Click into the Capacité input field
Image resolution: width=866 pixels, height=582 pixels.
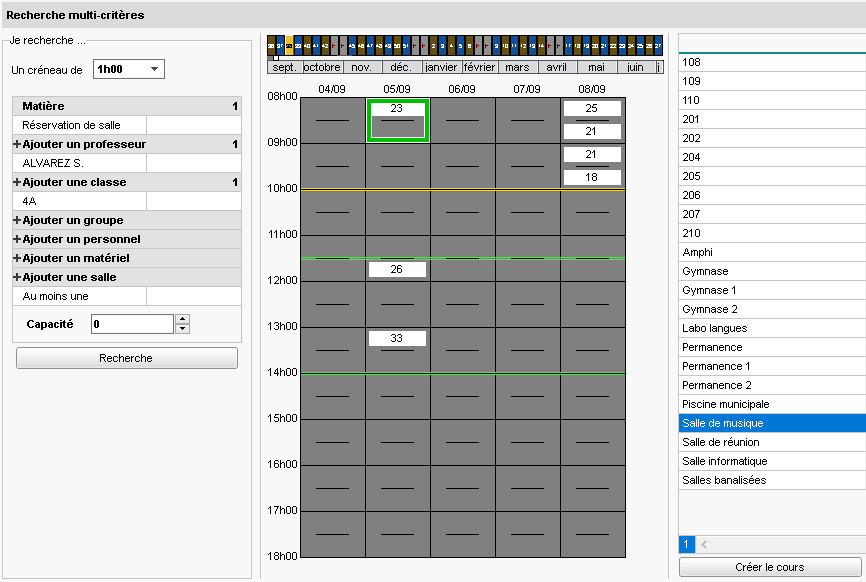coord(133,324)
